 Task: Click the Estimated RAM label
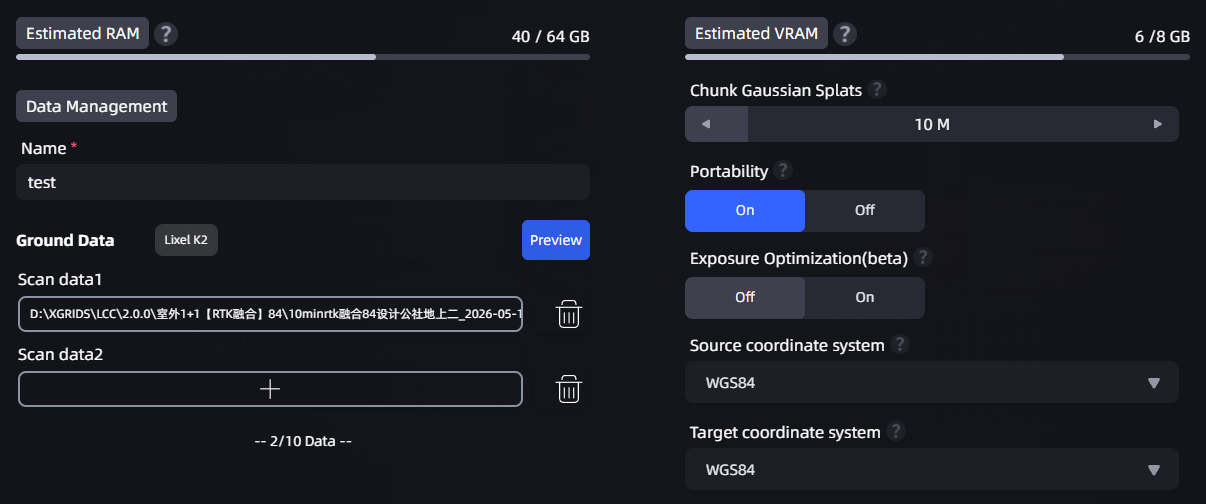pos(83,33)
